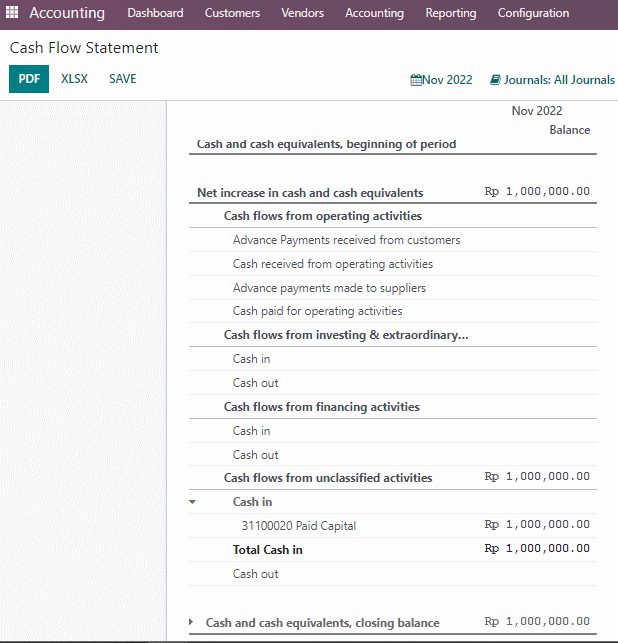Click the calendar icon beside Nov 2022
Image resolution: width=618 pixels, height=643 pixels.
(x=416, y=80)
